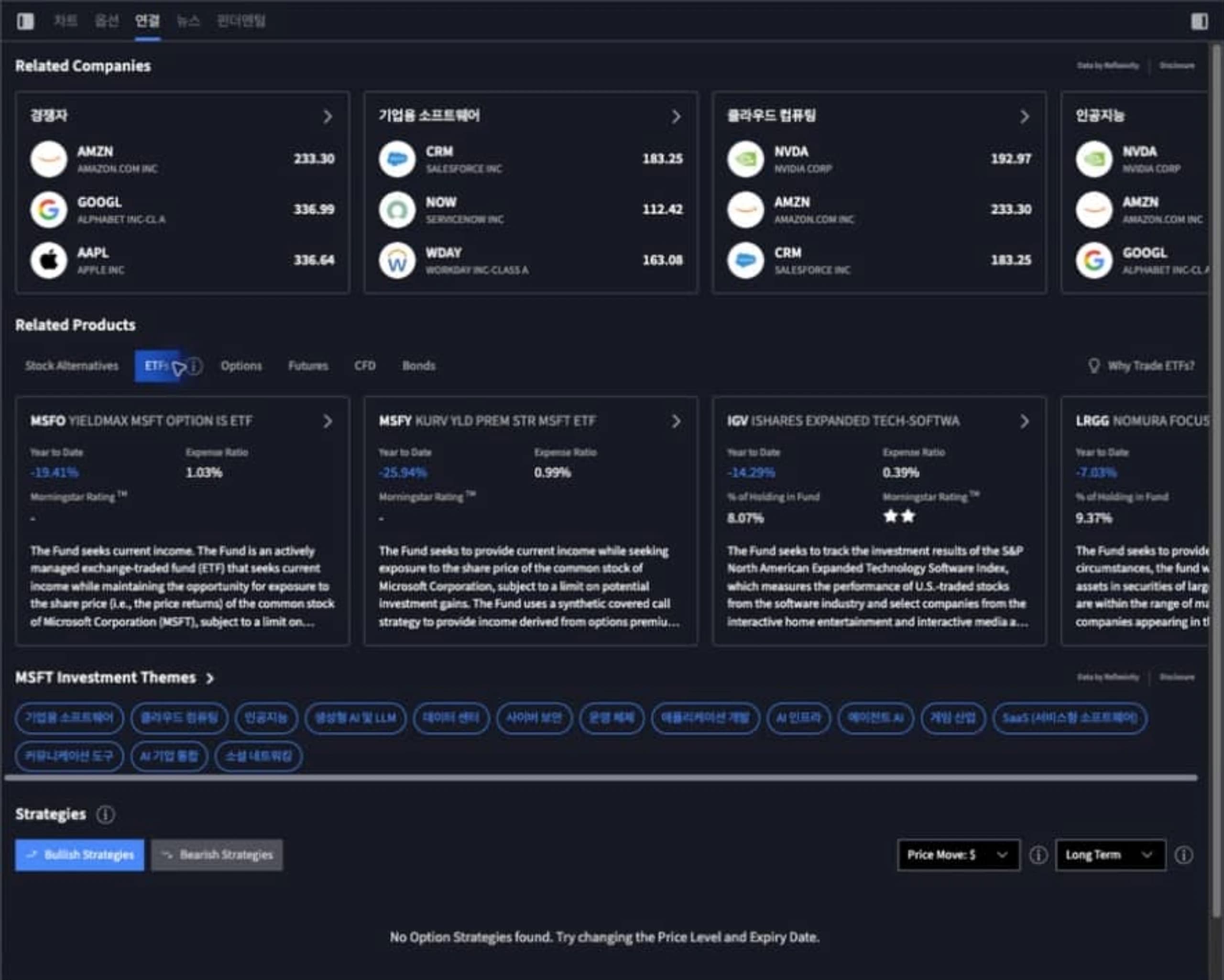Click the 커뮤니케이션 도구 theme chip
The height and width of the screenshot is (980, 1224).
point(69,756)
